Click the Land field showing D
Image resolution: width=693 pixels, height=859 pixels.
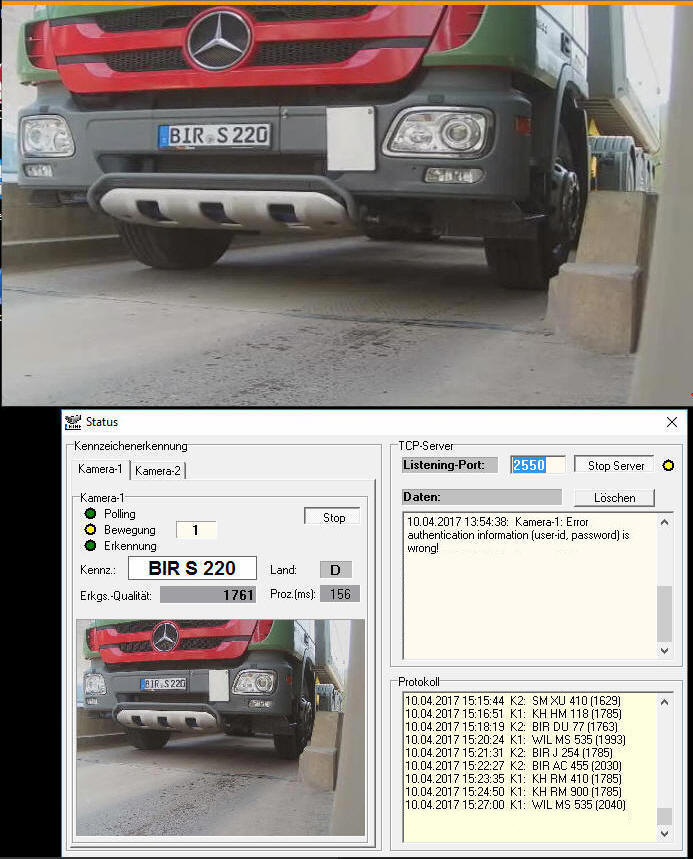tap(335, 570)
